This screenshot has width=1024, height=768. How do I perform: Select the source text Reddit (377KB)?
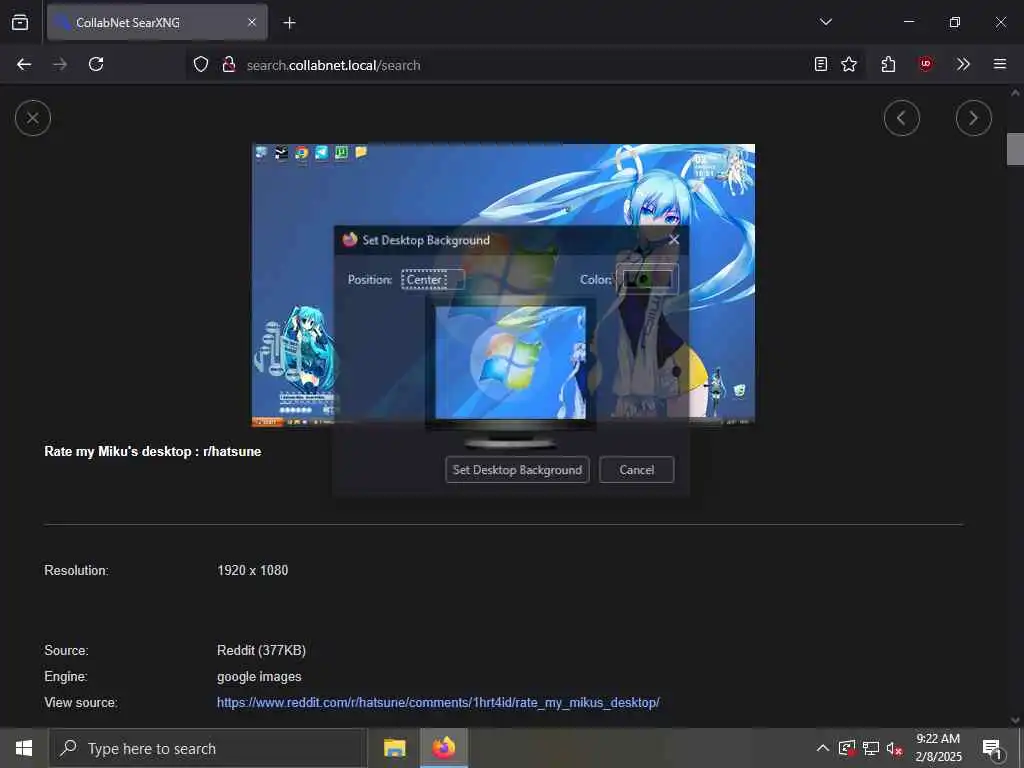[x=261, y=650]
